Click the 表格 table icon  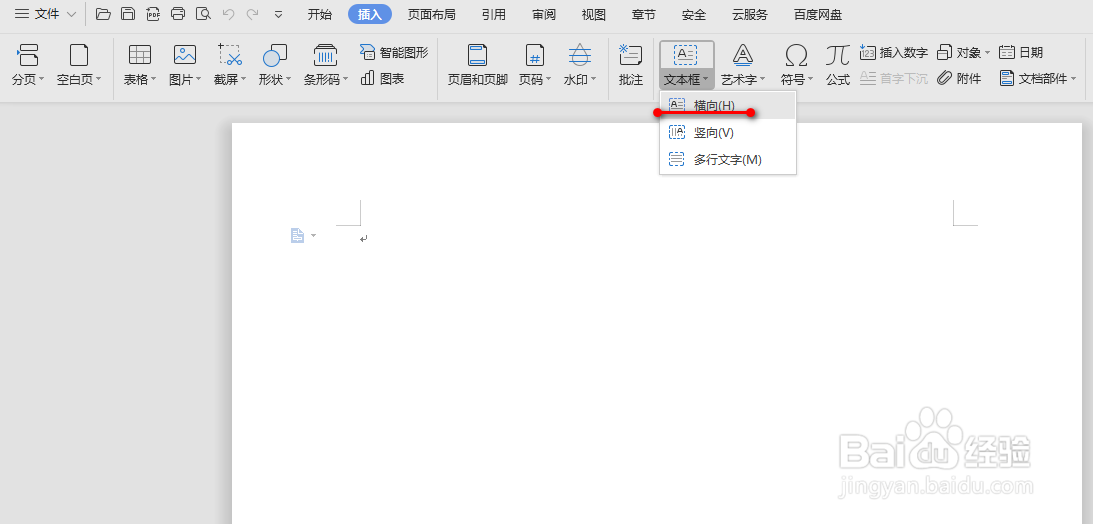pos(140,54)
